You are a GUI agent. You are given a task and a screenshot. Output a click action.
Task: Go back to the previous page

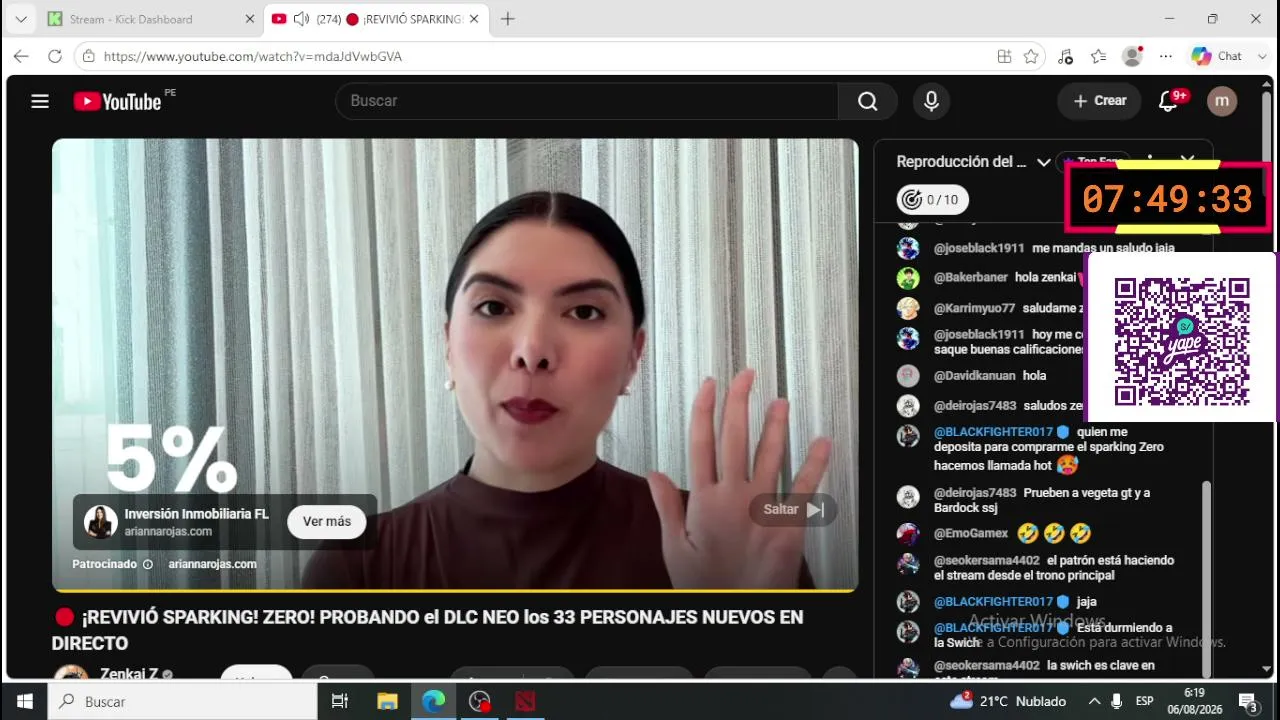coord(21,57)
